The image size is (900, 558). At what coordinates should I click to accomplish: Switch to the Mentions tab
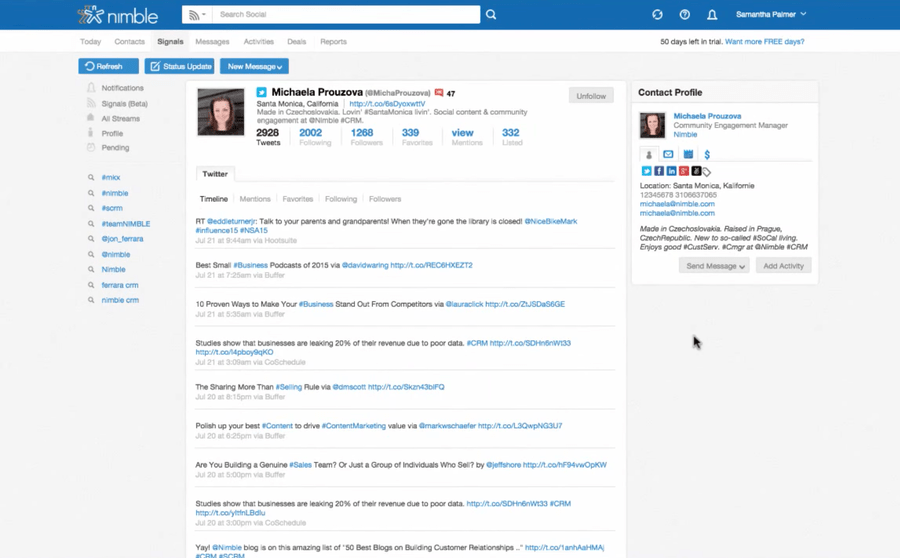click(x=255, y=199)
